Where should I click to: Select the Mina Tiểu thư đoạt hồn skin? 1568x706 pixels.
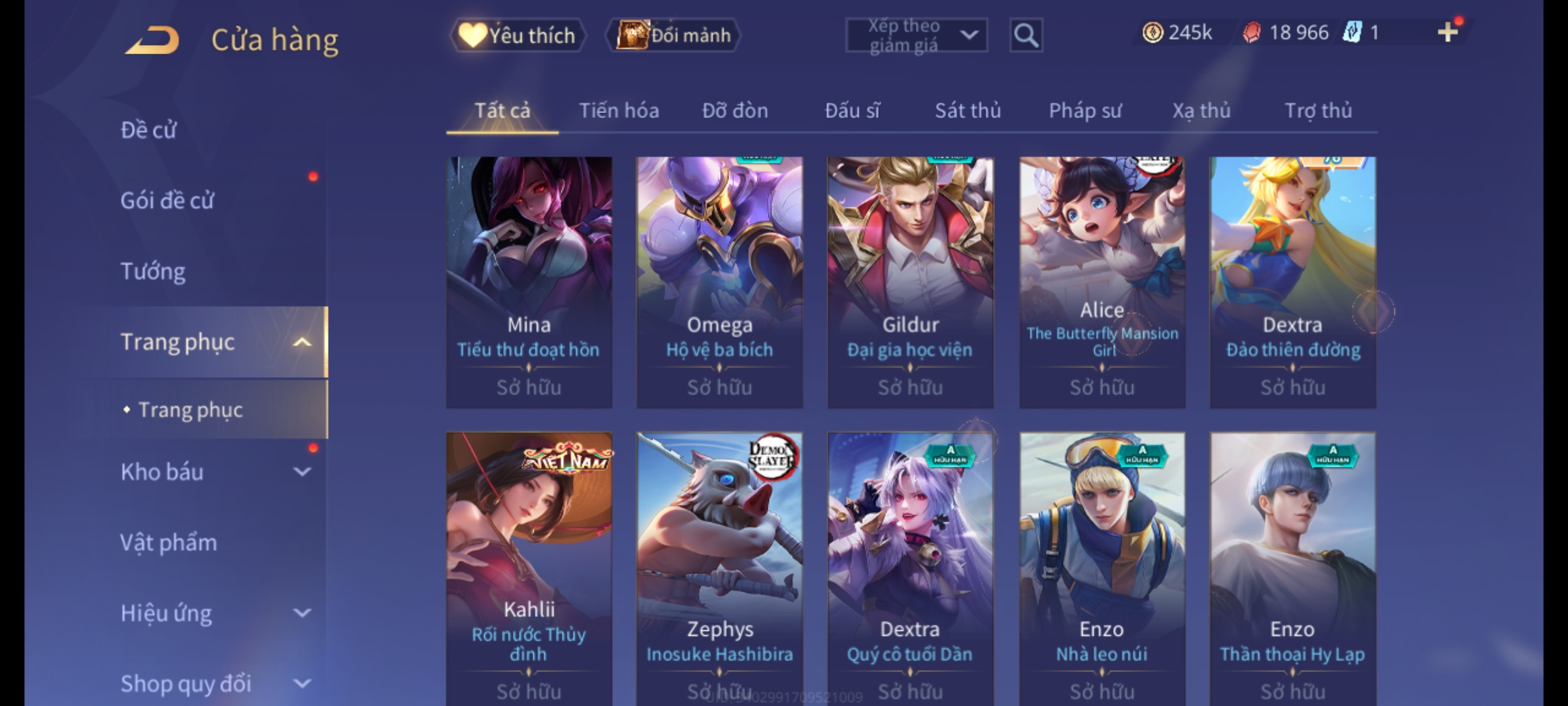point(529,282)
